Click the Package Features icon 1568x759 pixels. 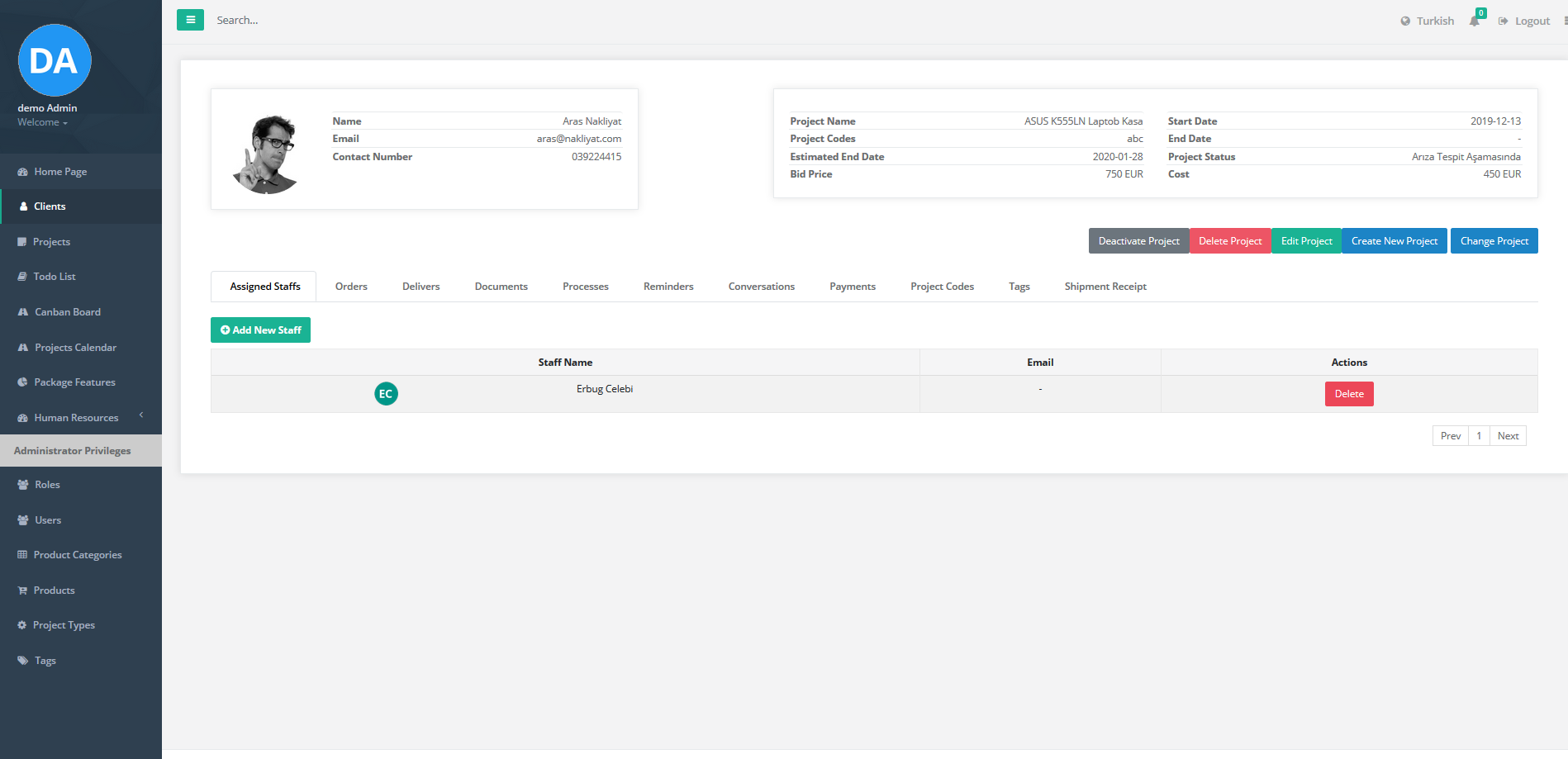22,382
